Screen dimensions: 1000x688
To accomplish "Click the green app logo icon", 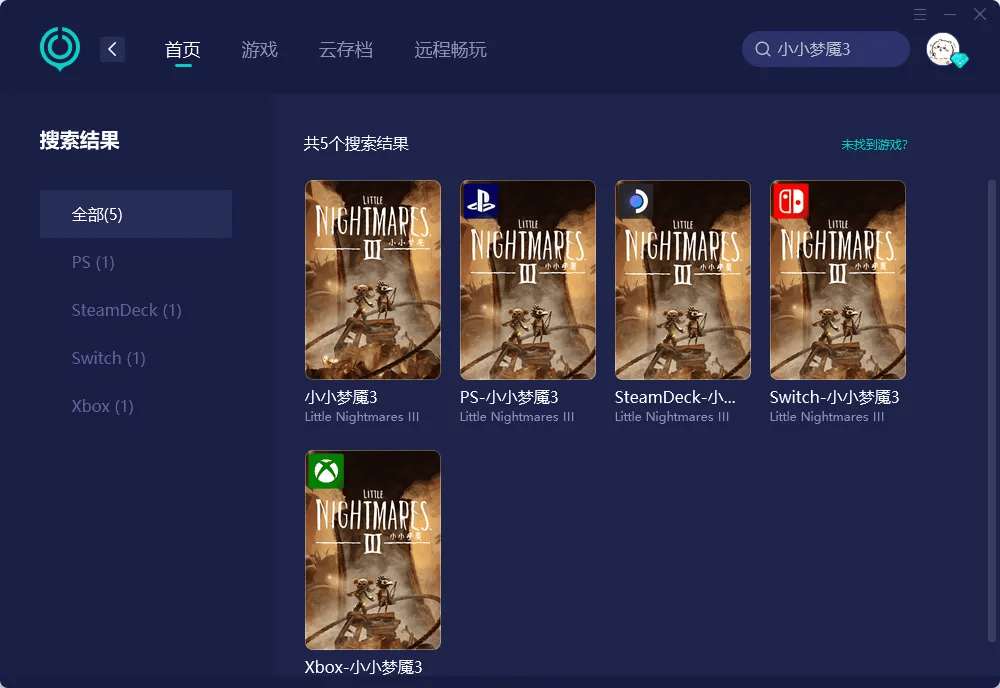I will click(60, 48).
